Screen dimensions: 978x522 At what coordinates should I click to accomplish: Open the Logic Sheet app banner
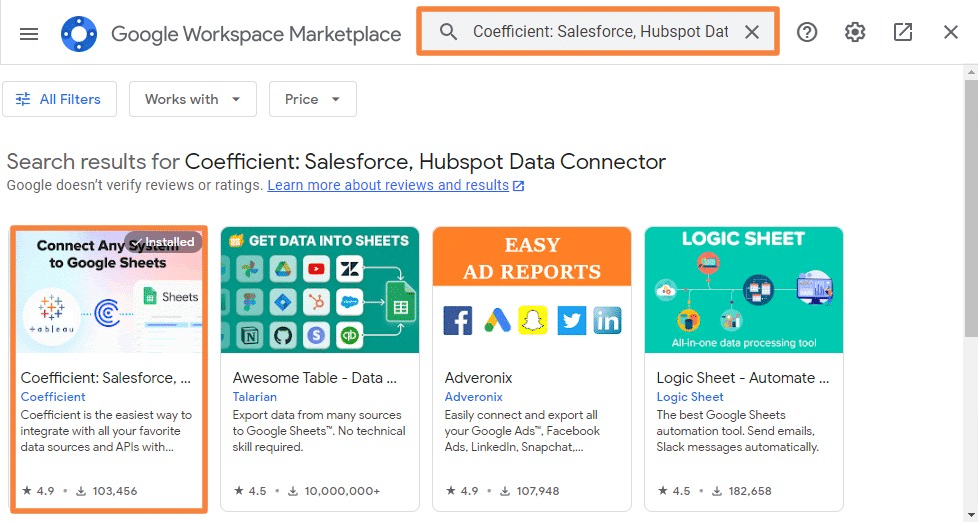[x=743, y=290]
